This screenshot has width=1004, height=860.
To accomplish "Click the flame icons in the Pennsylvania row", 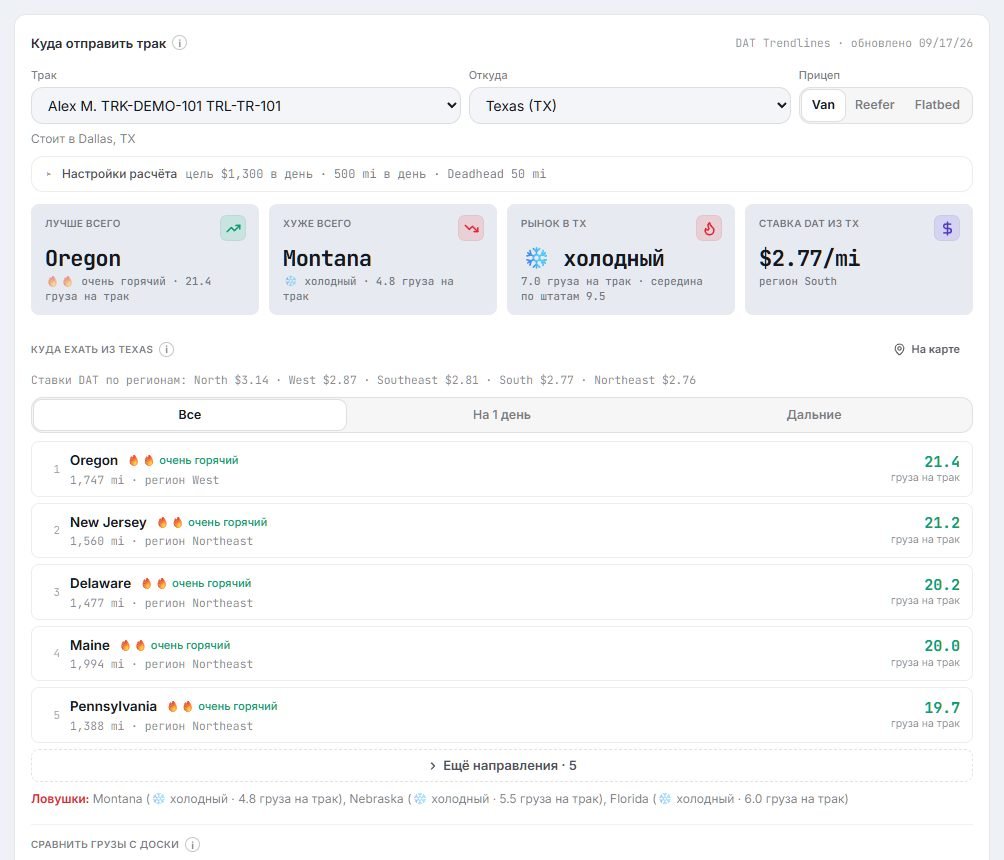I will coord(180,706).
